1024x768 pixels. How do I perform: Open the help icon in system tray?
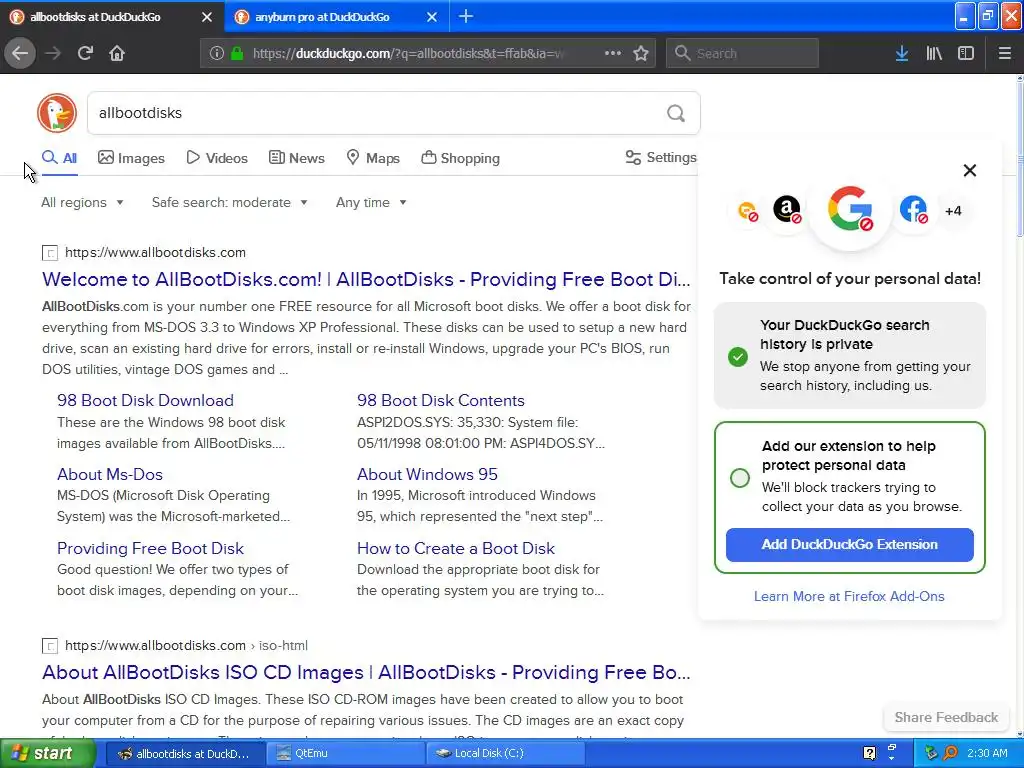pyautogui.click(x=869, y=753)
